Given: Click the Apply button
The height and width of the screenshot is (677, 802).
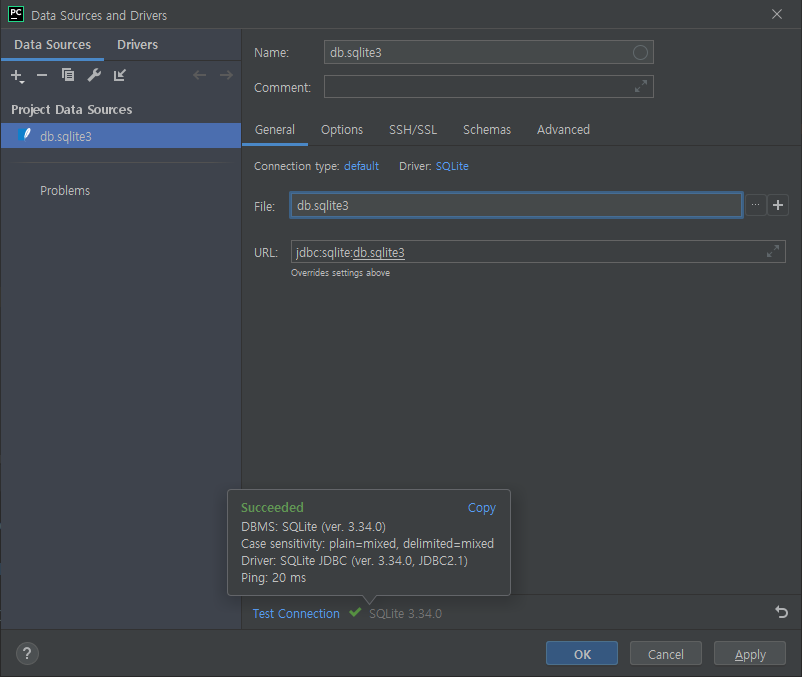Looking at the screenshot, I should pos(750,653).
